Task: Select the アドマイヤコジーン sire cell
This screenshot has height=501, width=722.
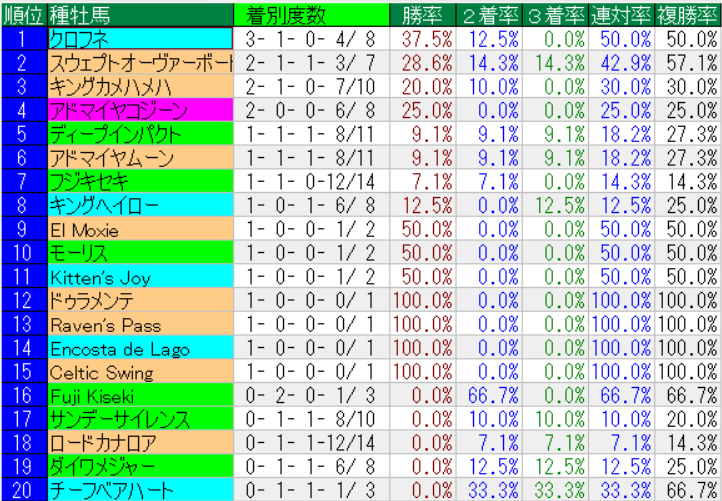Action: (140, 110)
